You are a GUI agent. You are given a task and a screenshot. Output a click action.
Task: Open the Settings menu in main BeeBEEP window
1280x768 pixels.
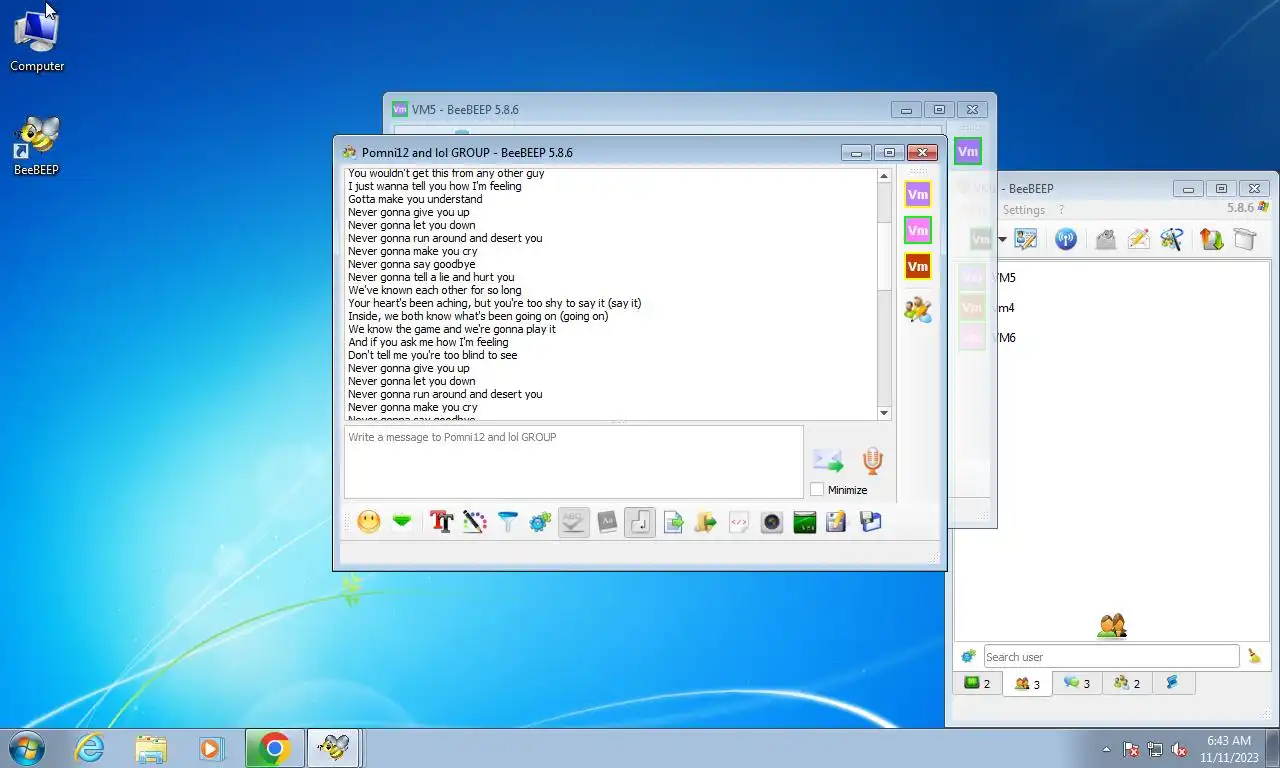pyautogui.click(x=1024, y=210)
